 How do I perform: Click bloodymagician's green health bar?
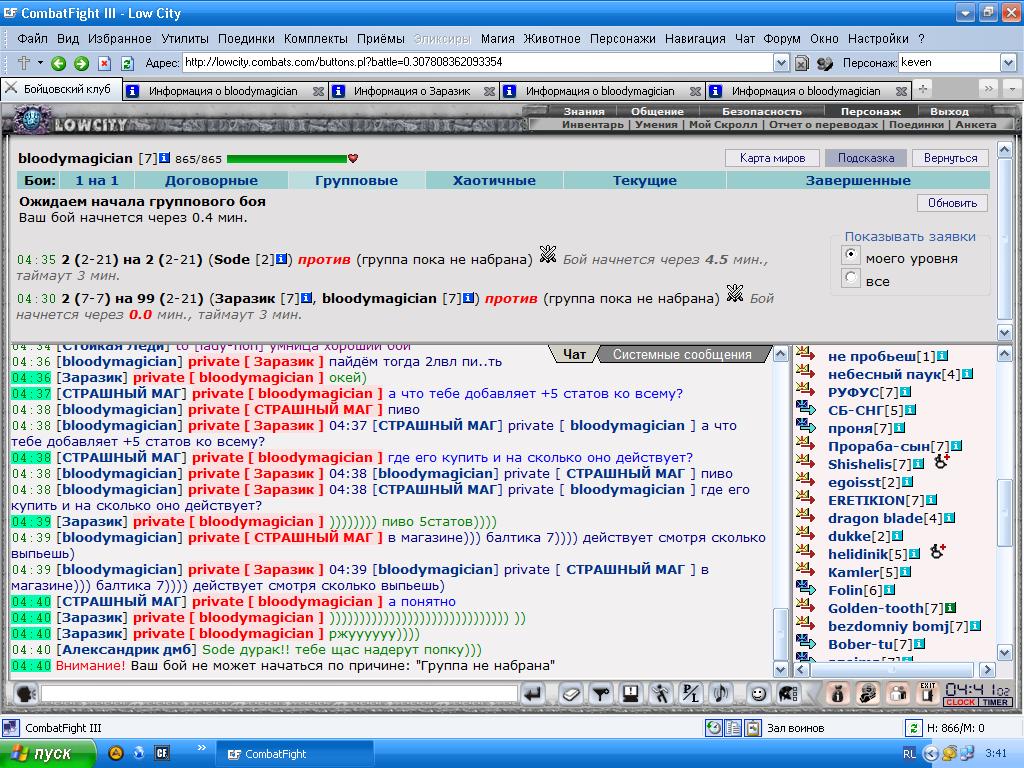[287, 158]
